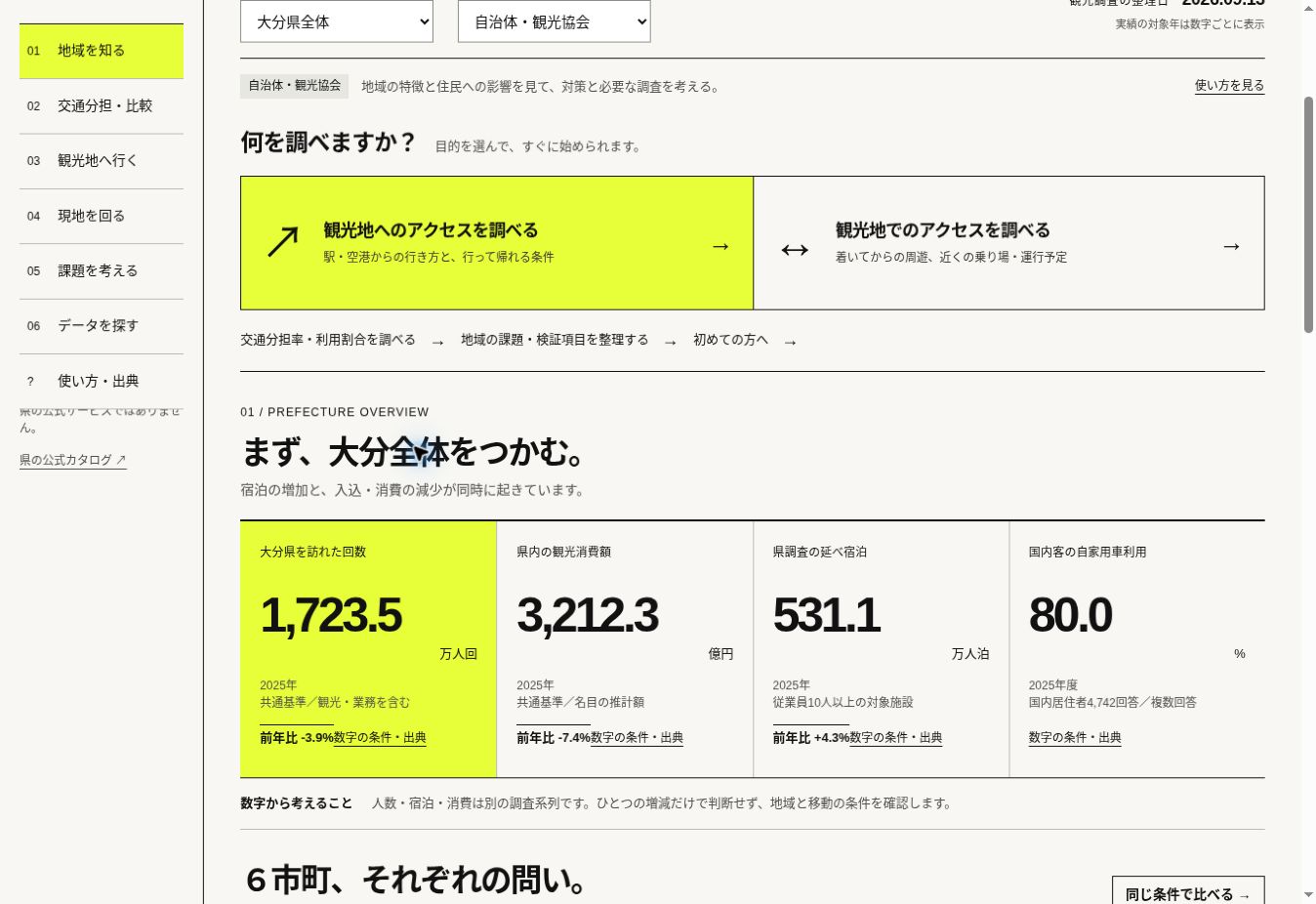Open 数字の条件・出典 under 国内客の自家用車利用

(x=1075, y=738)
